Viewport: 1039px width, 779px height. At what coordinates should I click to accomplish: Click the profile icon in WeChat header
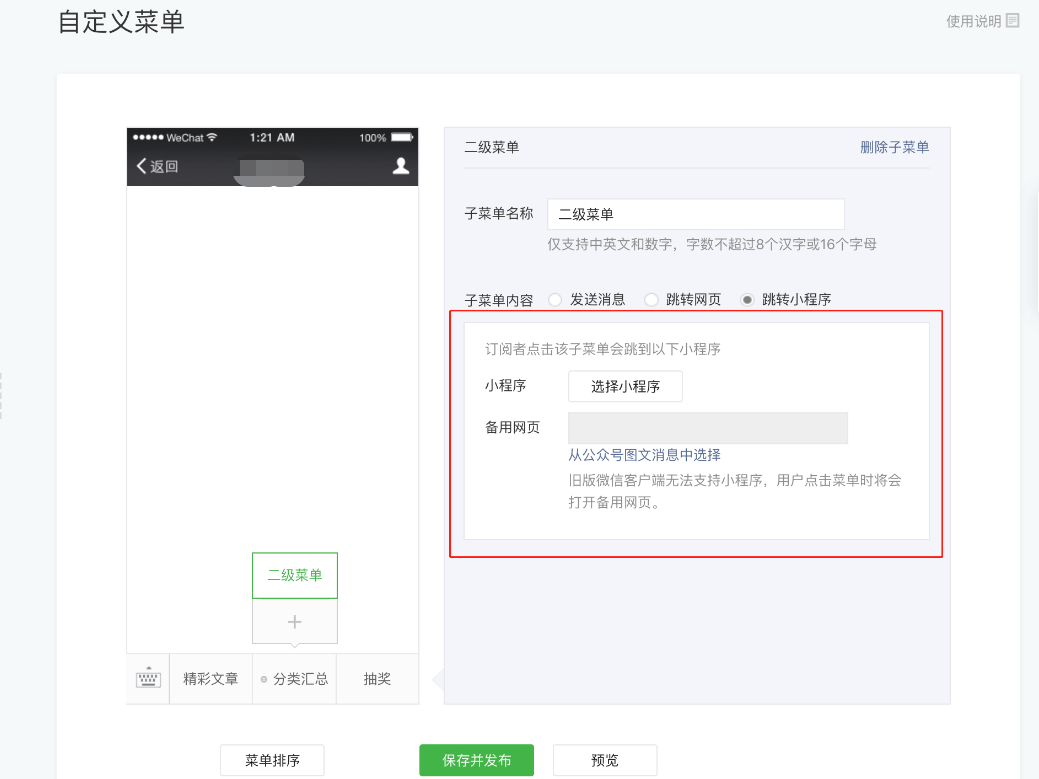point(401,166)
